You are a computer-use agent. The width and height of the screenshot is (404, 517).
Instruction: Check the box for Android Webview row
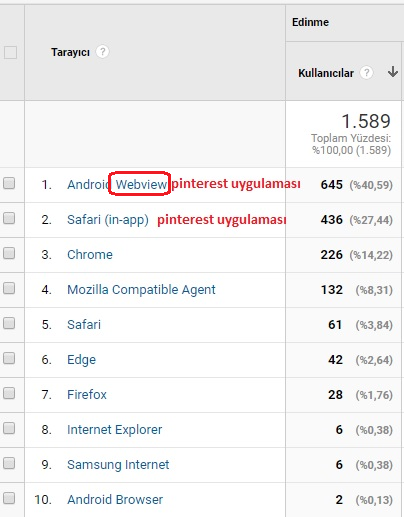9,183
